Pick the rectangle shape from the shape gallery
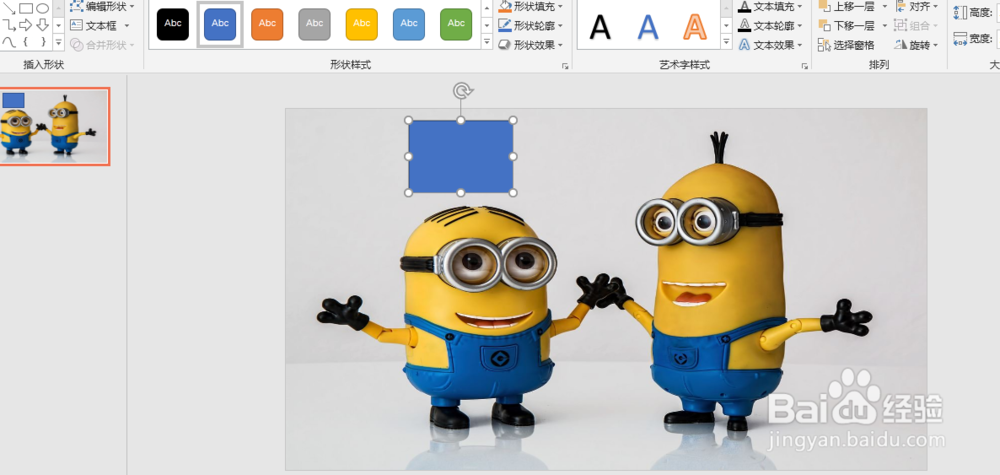The image size is (1000, 475). pos(26,8)
